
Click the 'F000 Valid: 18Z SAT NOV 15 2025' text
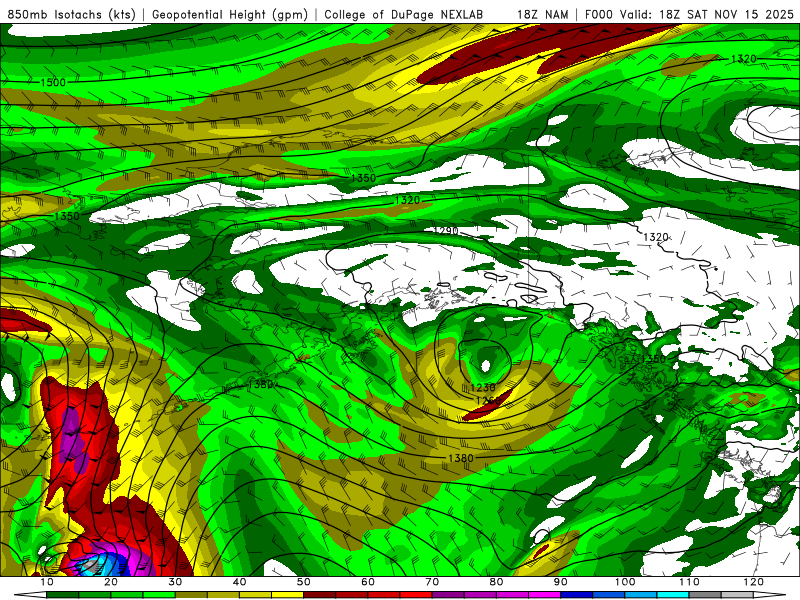pos(689,14)
